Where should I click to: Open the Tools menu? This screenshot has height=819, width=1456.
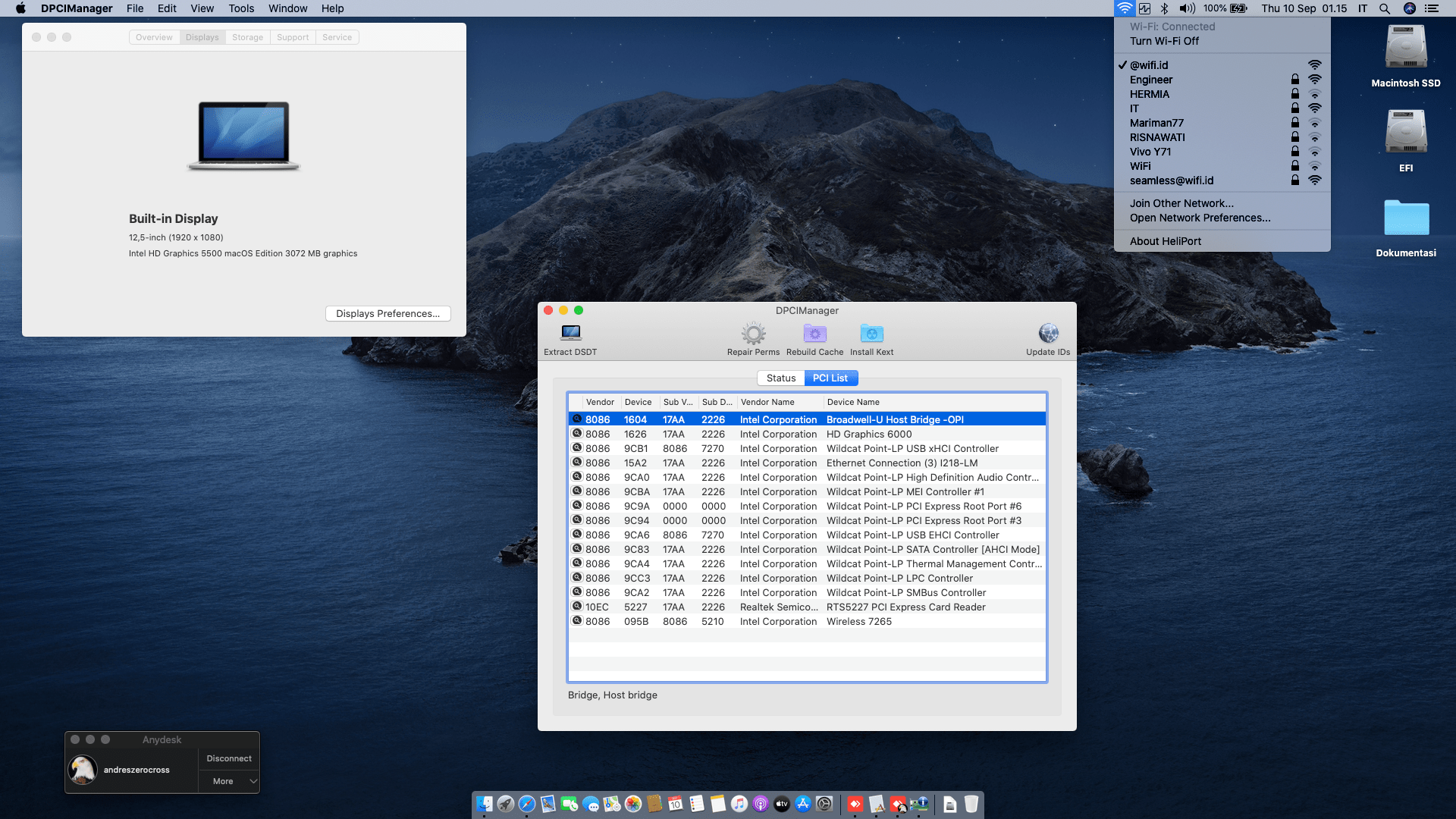tap(241, 8)
